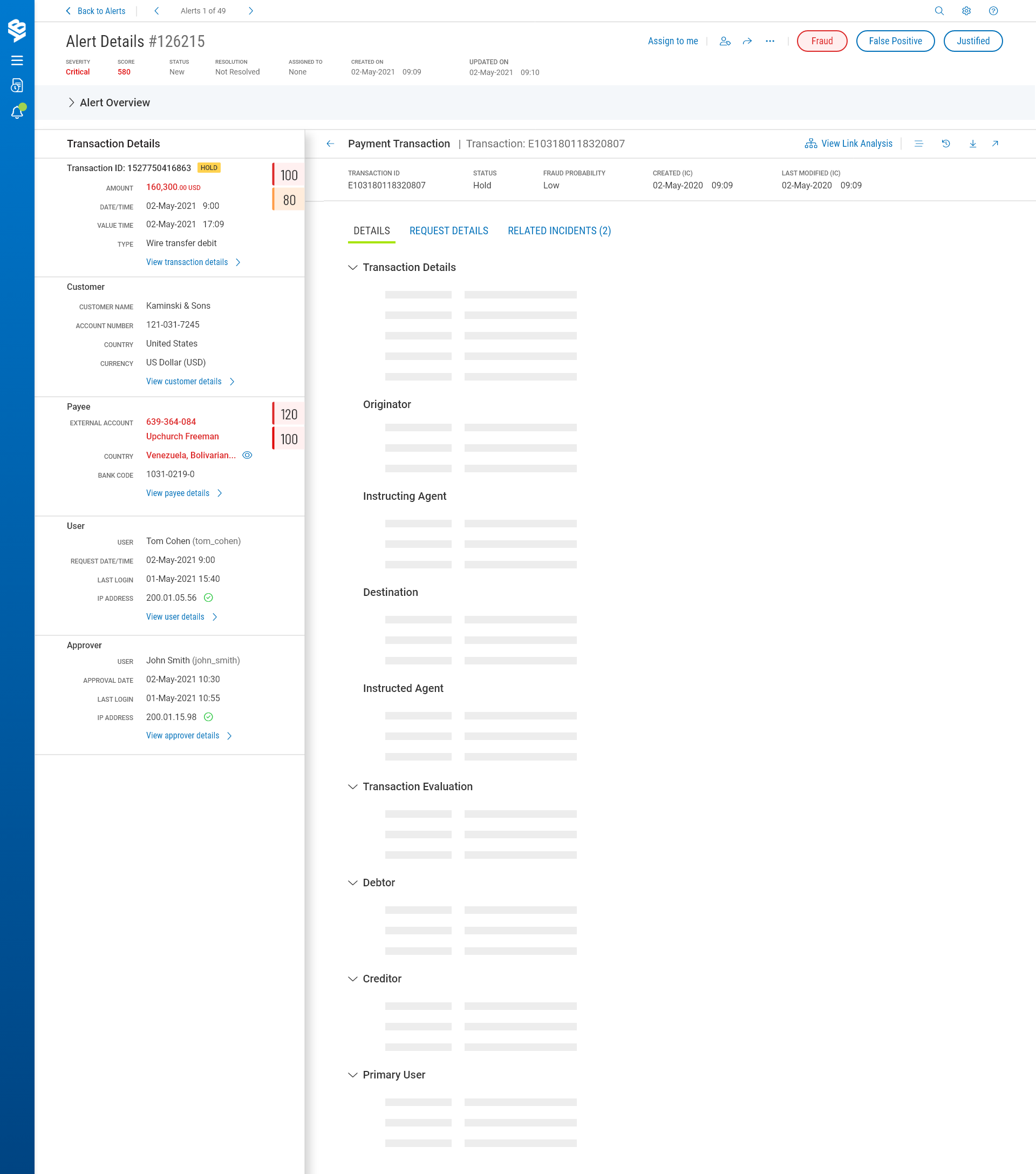Click green check beside IP 200.01.15.98

point(208,716)
